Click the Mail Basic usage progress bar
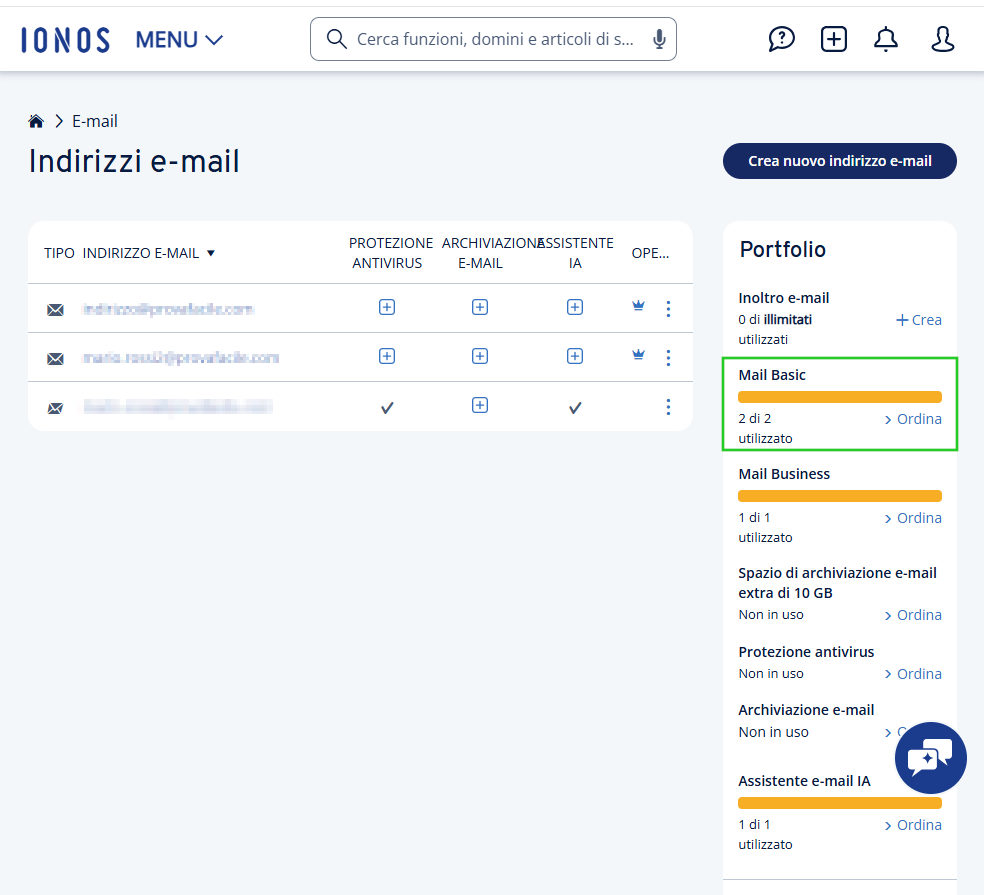Screen dimensions: 984x895 840,397
